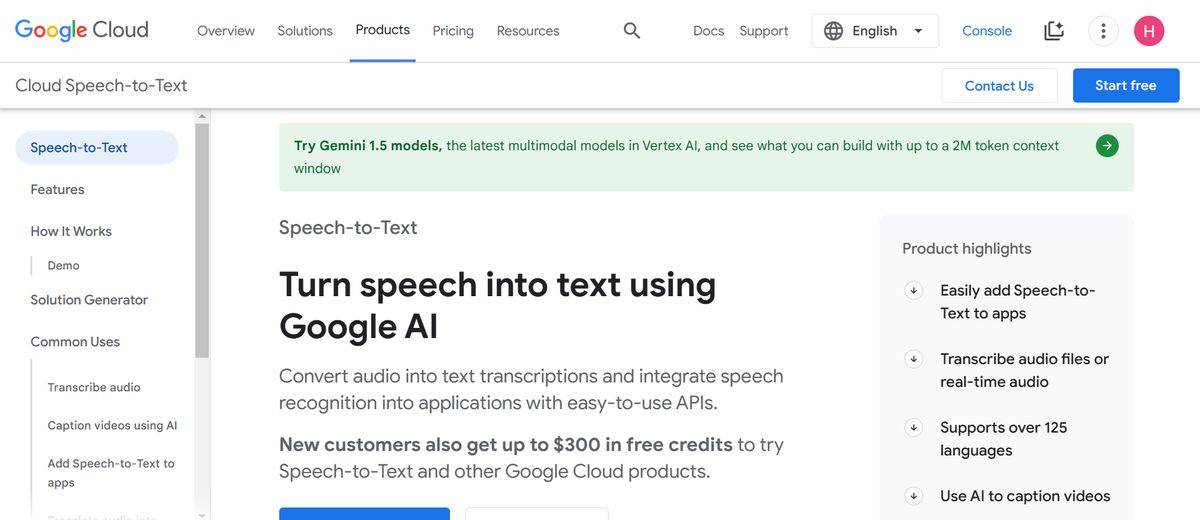
Task: Open the H user account avatar
Action: (x=1149, y=31)
